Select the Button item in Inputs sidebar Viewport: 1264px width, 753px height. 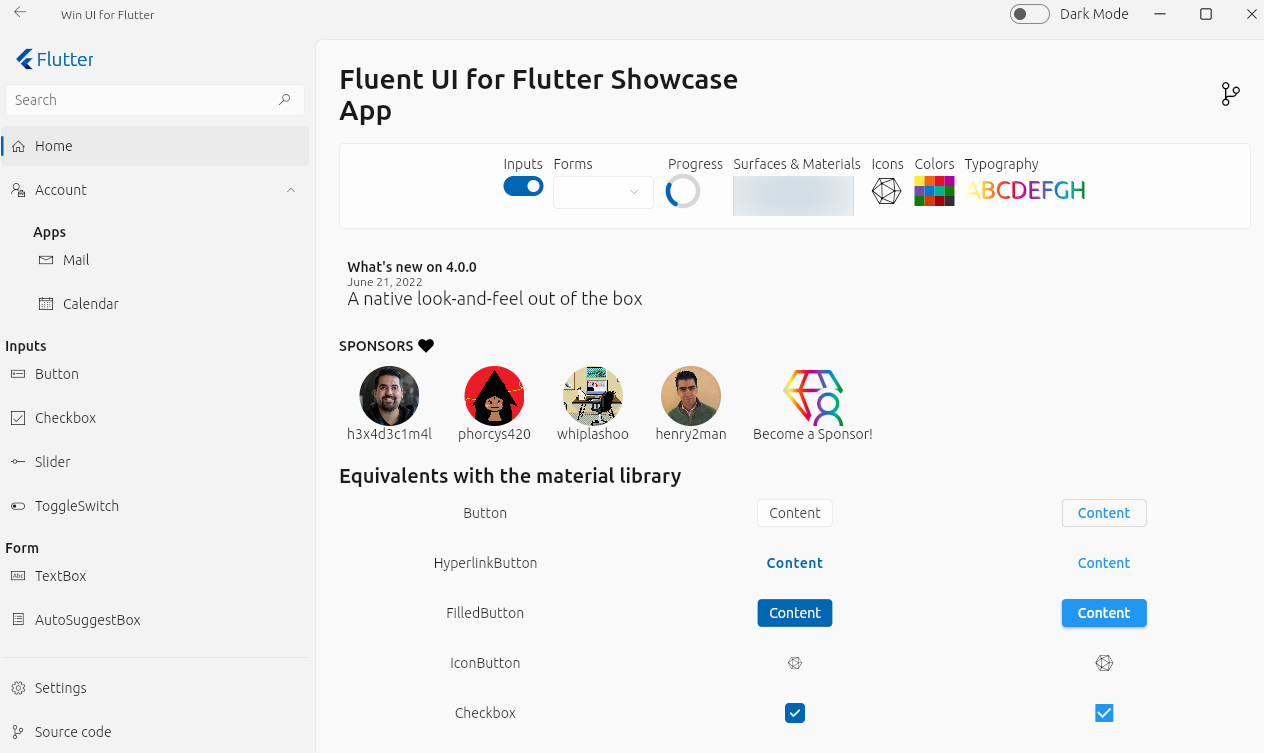[58, 373]
